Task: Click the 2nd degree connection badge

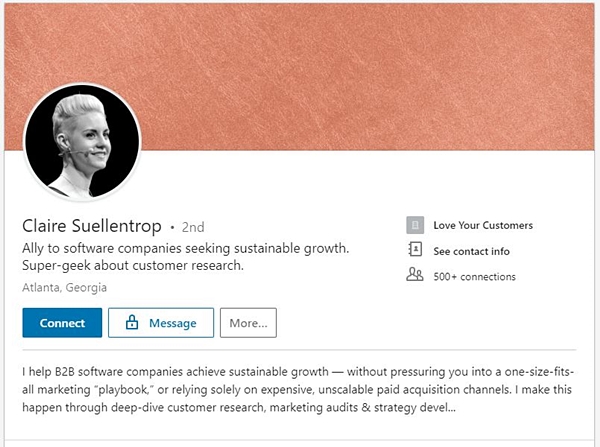Action: coord(193,227)
